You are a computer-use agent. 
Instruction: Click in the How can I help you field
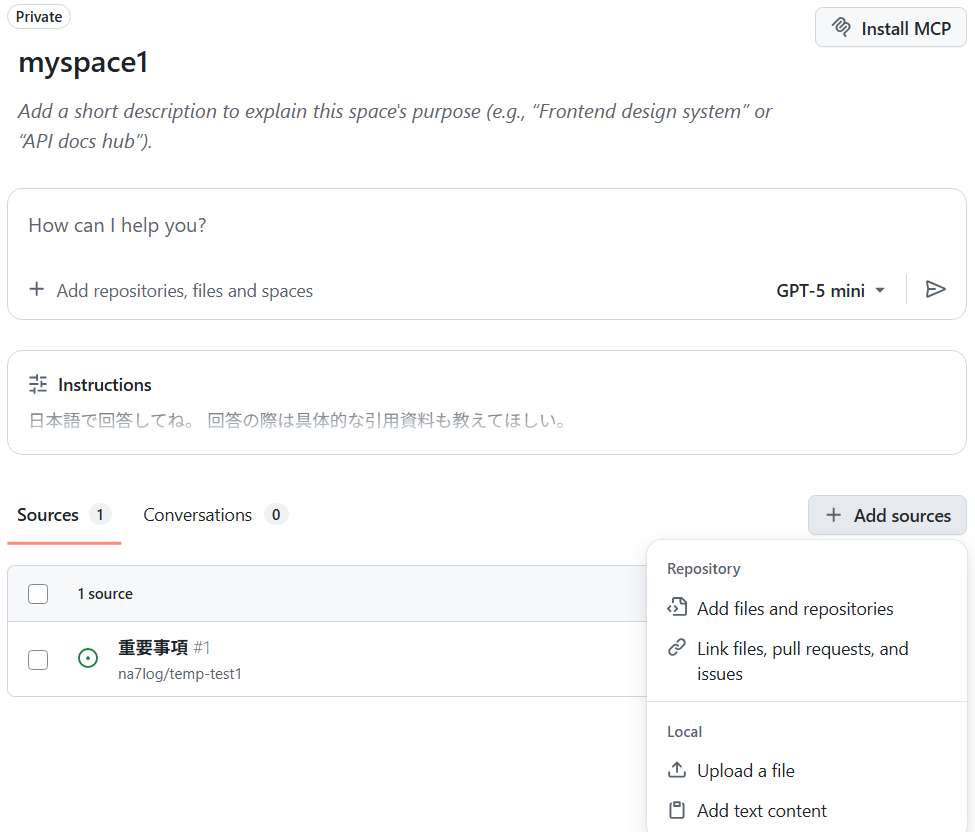tap(400, 226)
